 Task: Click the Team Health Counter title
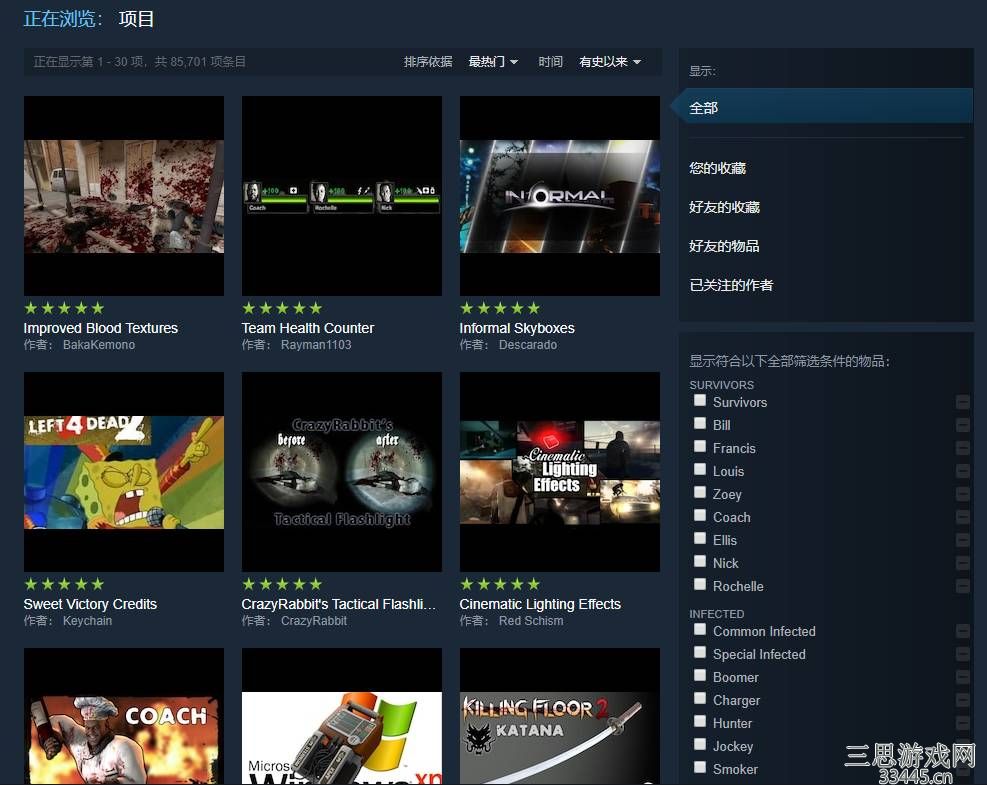tap(308, 328)
